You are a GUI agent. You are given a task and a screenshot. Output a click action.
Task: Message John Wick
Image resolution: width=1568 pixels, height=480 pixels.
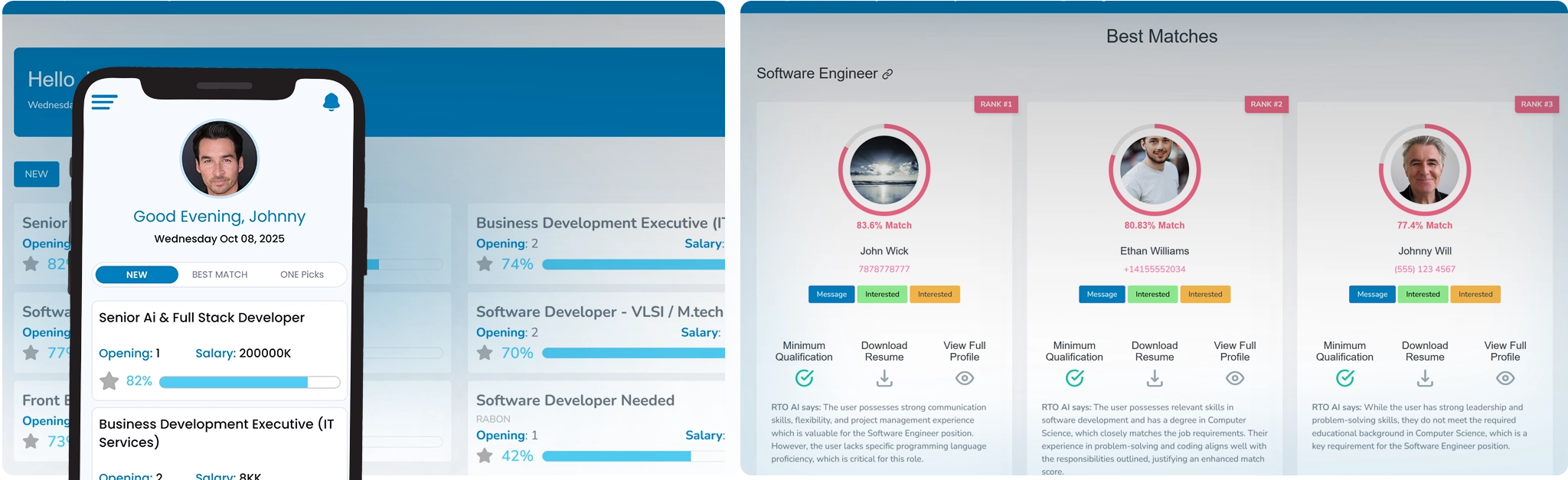(x=831, y=295)
